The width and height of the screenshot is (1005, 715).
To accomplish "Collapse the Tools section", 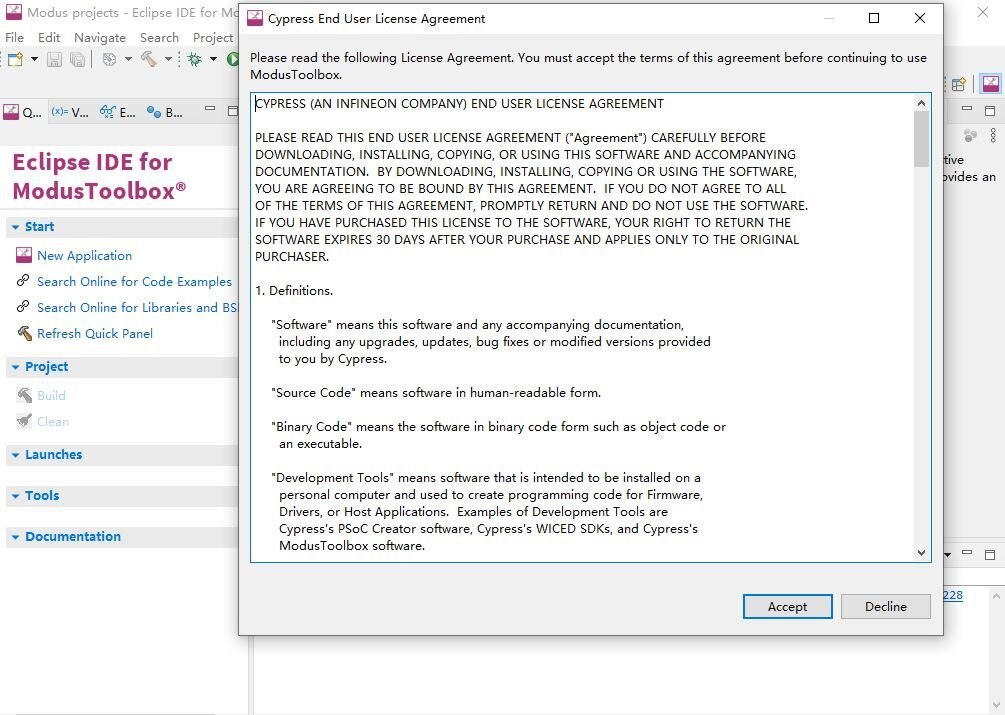I will [x=15, y=496].
